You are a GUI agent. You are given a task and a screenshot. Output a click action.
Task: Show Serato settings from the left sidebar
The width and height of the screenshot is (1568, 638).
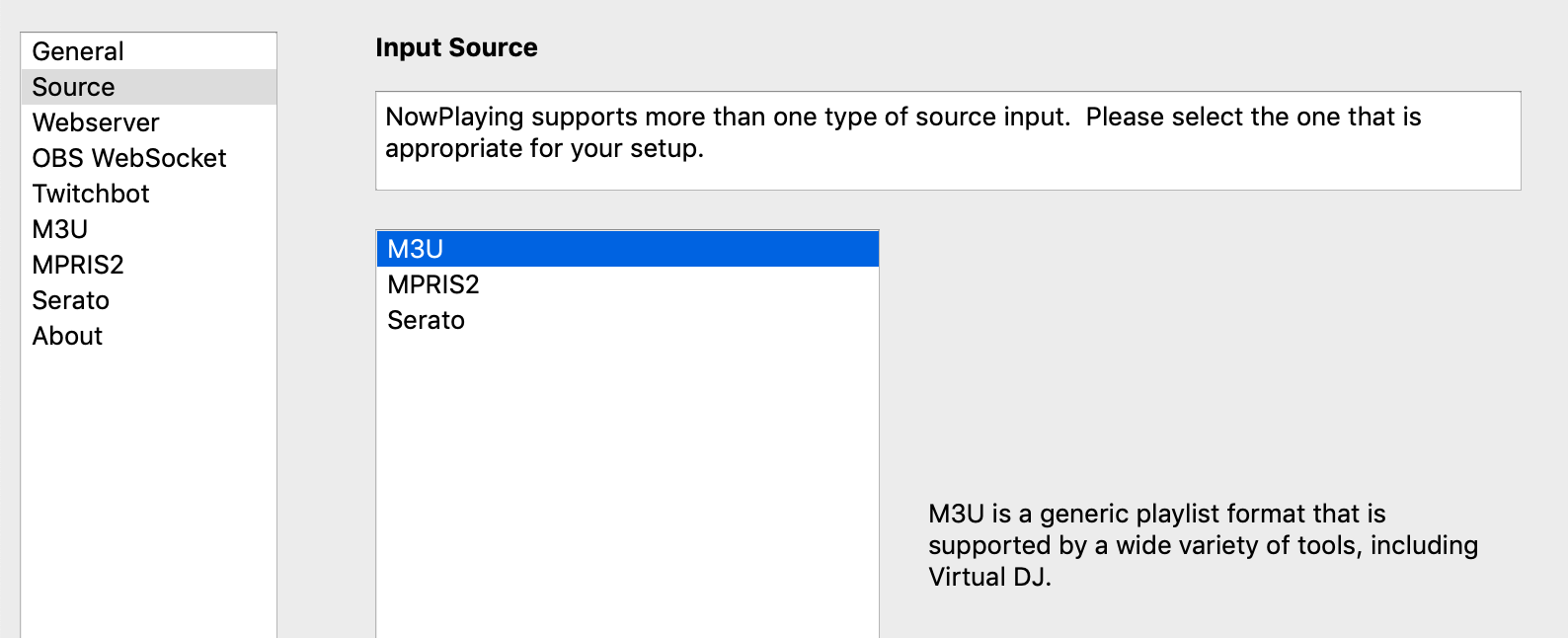click(x=71, y=300)
